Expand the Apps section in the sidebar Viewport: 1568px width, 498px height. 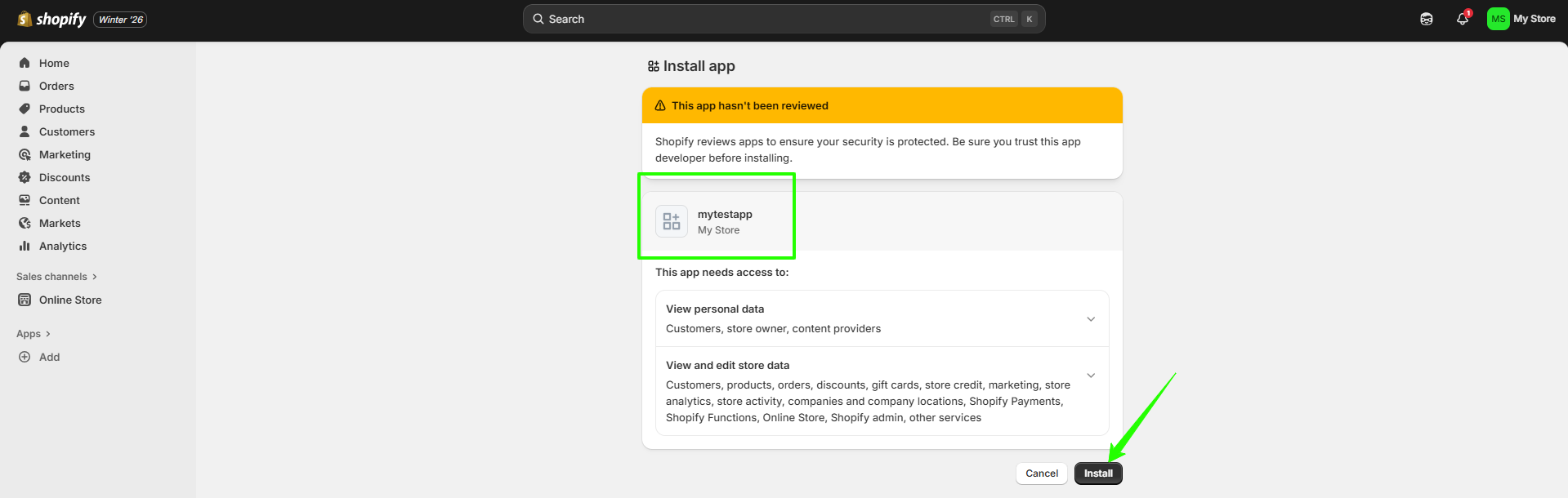coord(34,334)
